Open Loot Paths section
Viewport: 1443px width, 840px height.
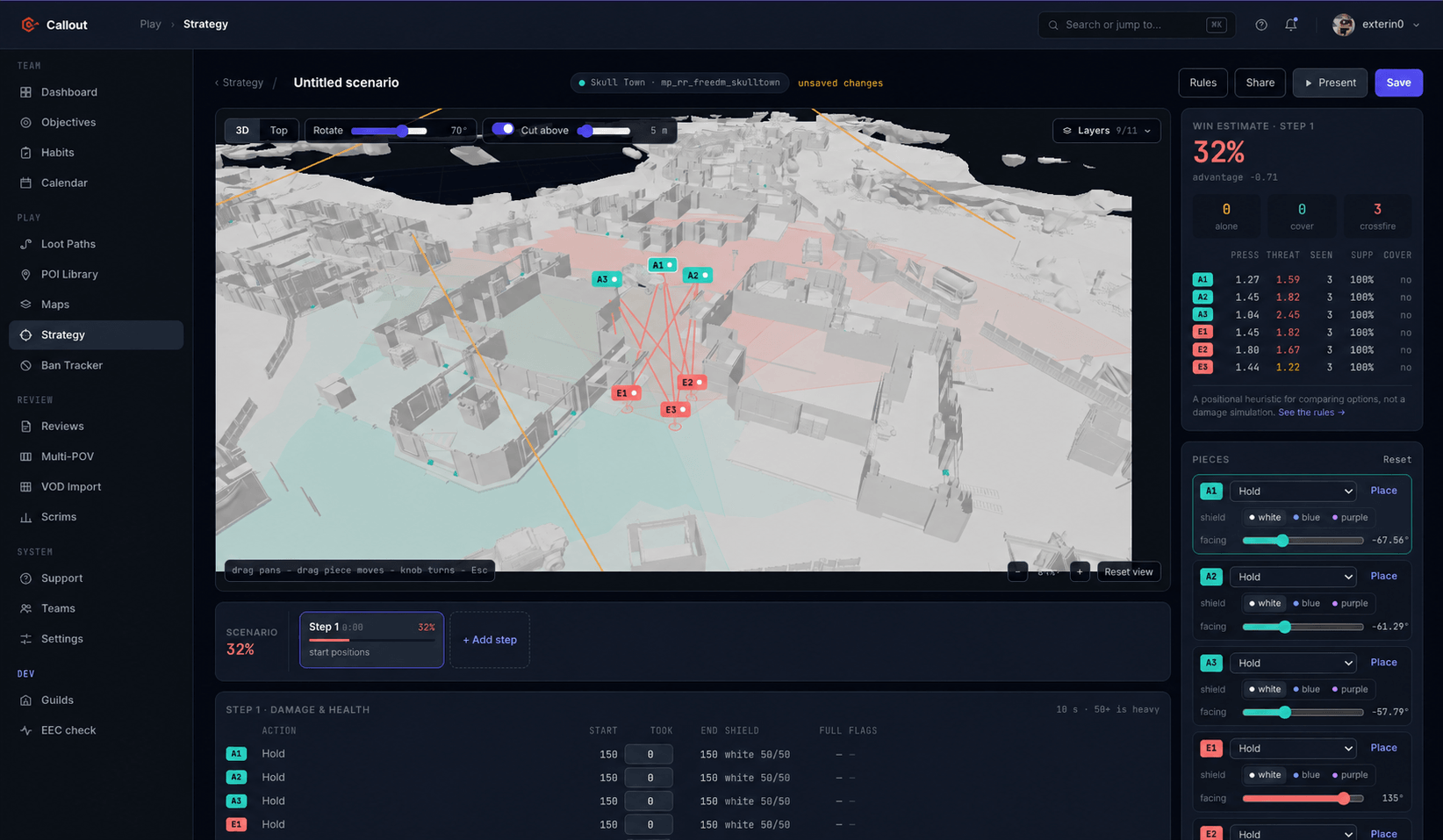(x=96, y=244)
